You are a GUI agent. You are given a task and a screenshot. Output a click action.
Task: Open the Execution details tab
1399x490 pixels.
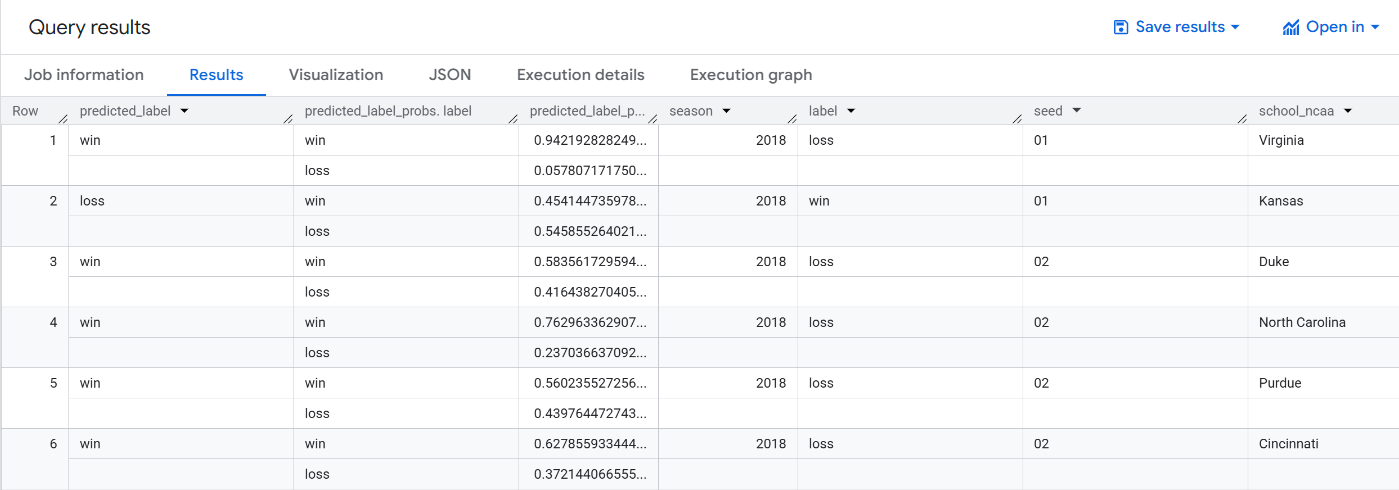[x=581, y=75]
